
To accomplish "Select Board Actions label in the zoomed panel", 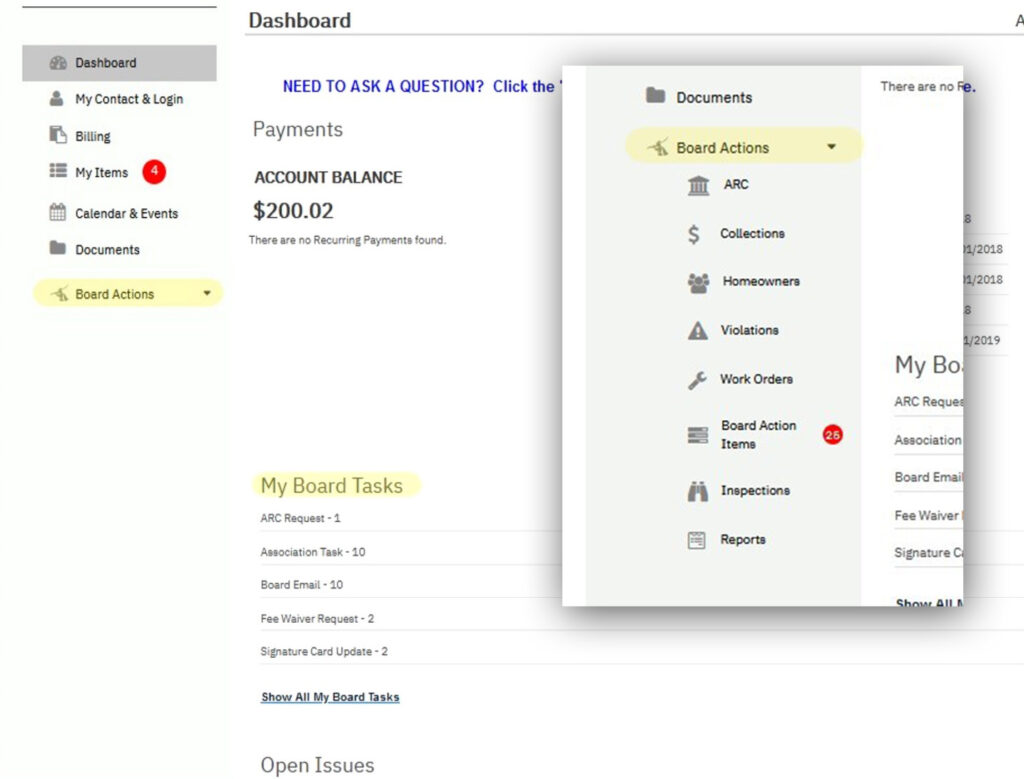I will 722,148.
